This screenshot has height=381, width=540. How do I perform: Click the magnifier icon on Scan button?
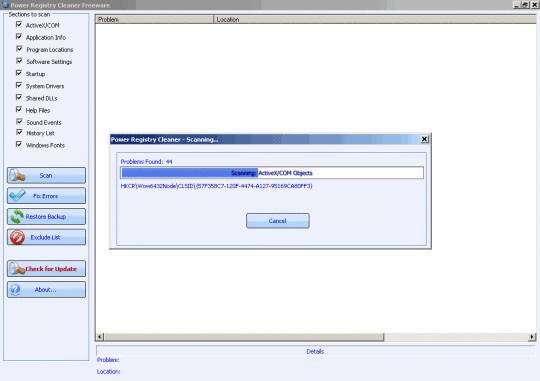(17, 175)
